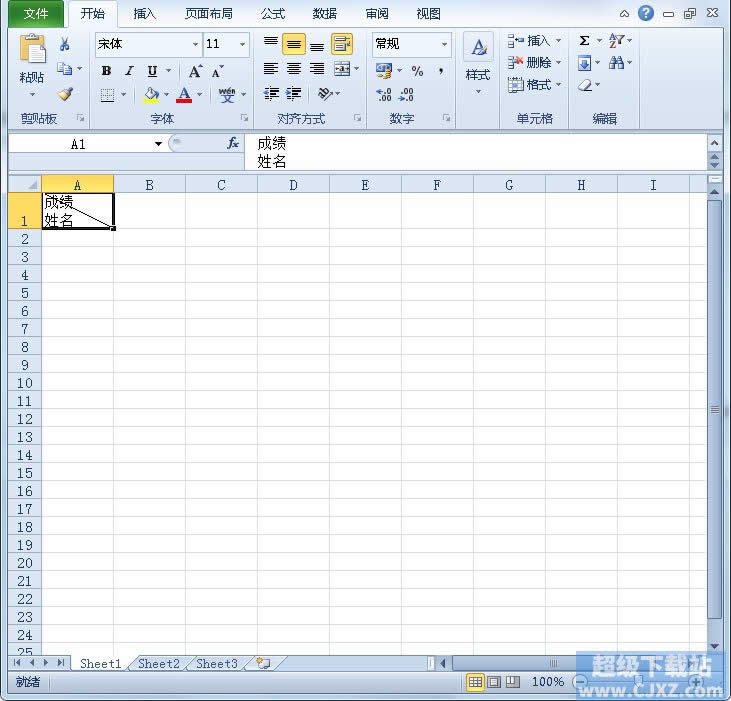This screenshot has width=731, height=701.
Task: Decrease indent
Action: point(271,94)
